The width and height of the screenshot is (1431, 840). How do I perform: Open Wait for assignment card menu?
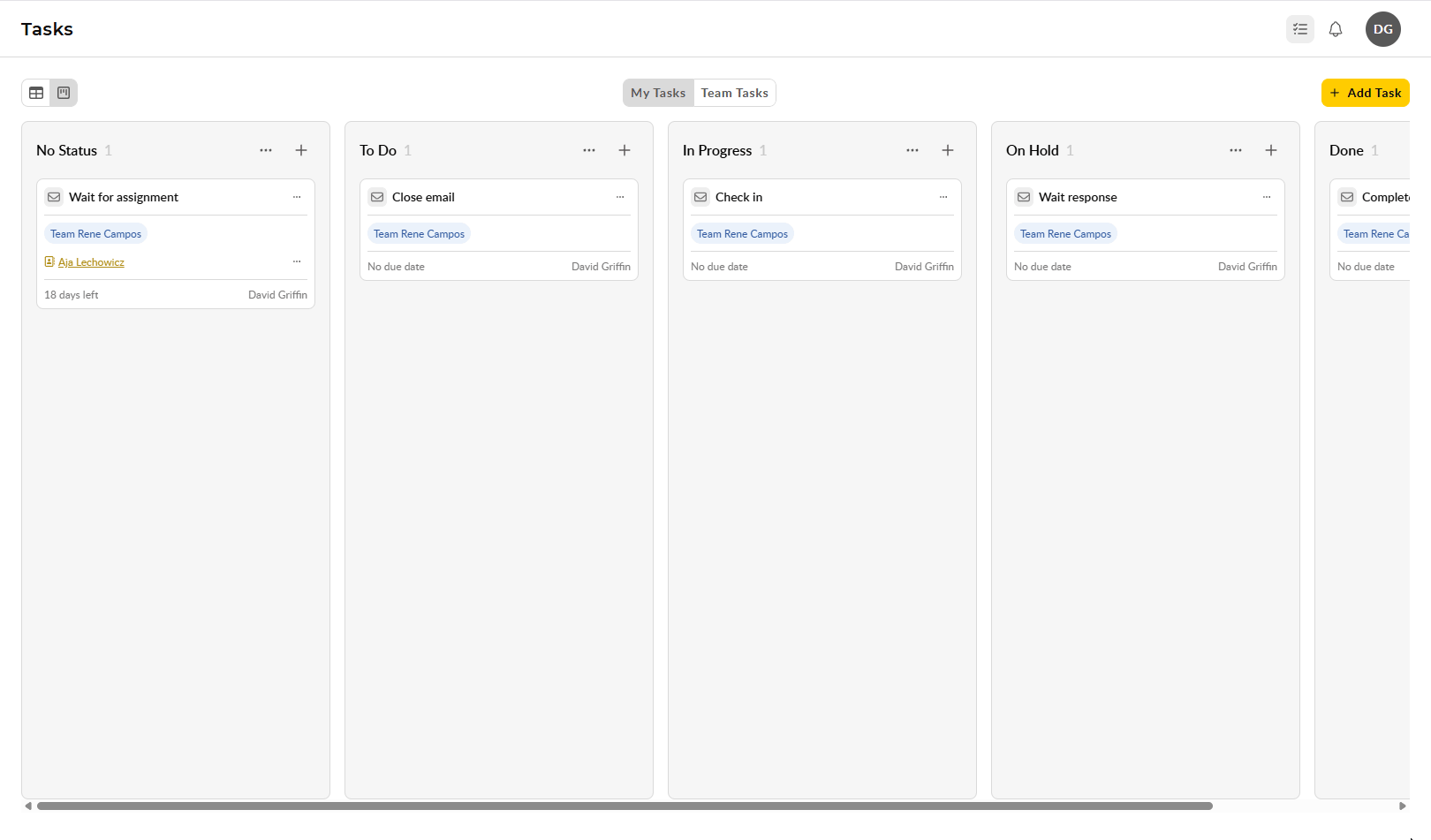coord(297,197)
